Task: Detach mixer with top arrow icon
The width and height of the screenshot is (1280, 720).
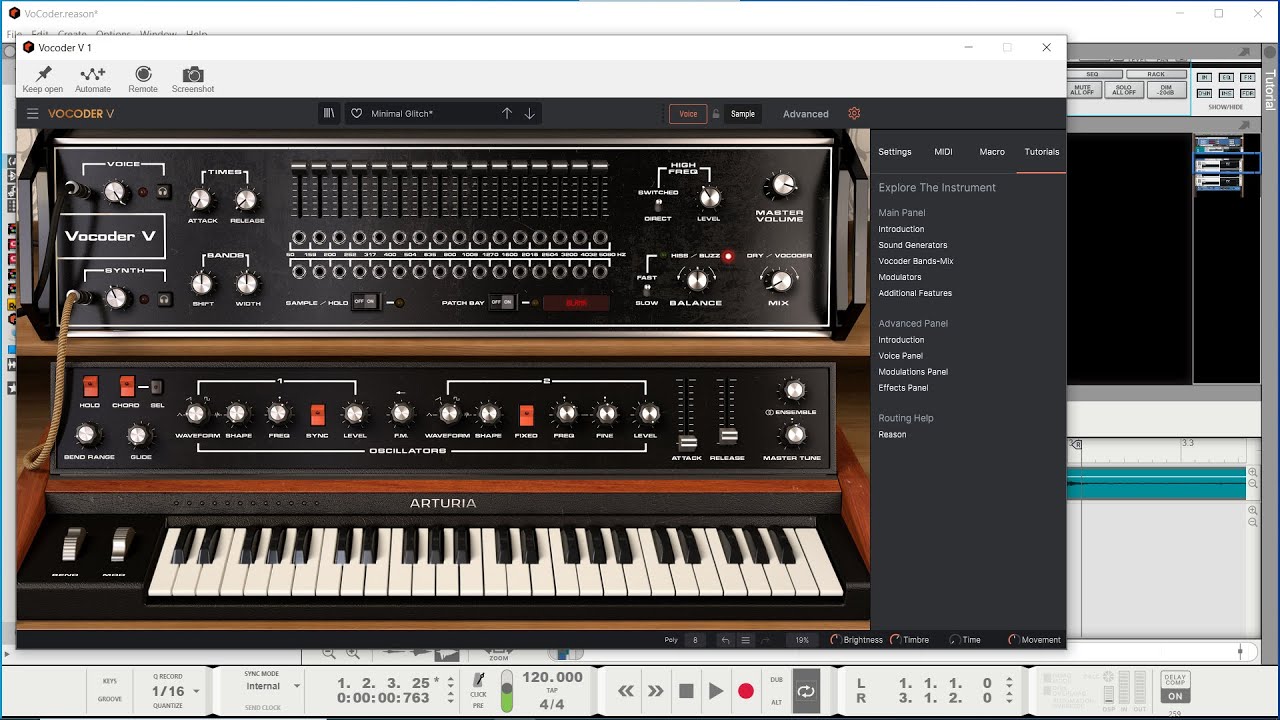Action: pyautogui.click(x=1244, y=52)
